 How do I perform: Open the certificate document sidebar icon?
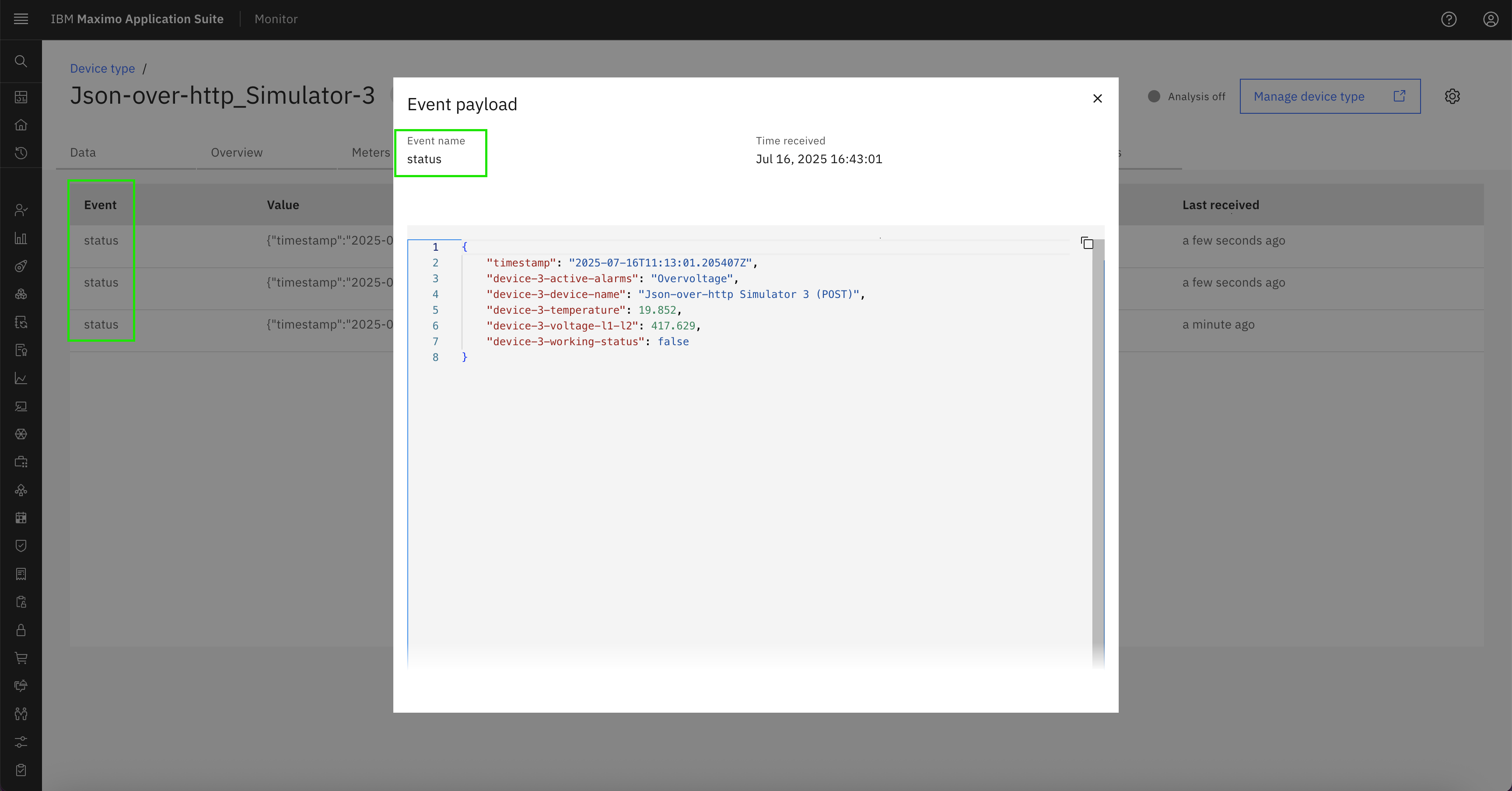[21, 350]
